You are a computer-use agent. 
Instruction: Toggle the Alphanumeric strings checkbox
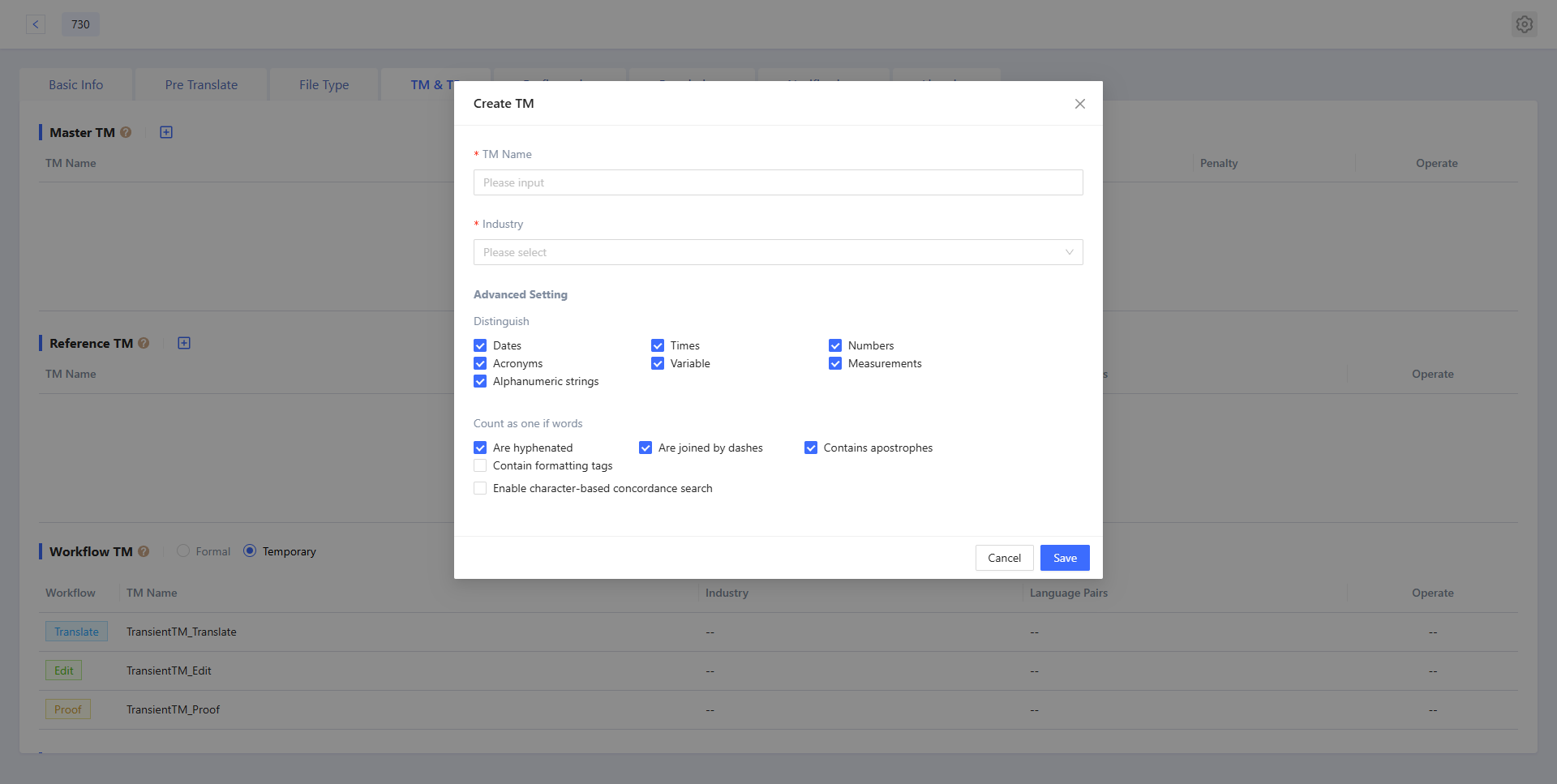(x=480, y=381)
